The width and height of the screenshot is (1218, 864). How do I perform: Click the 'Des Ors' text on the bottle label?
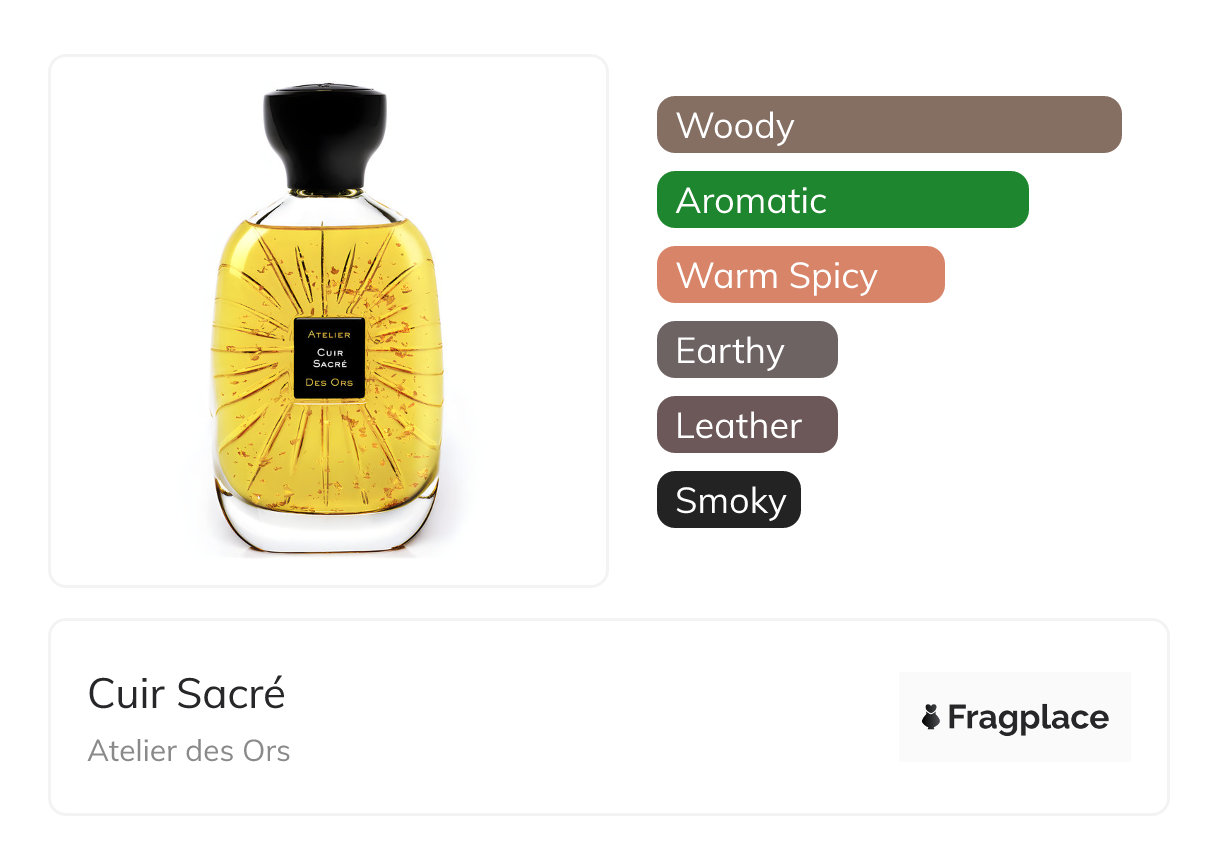[329, 383]
